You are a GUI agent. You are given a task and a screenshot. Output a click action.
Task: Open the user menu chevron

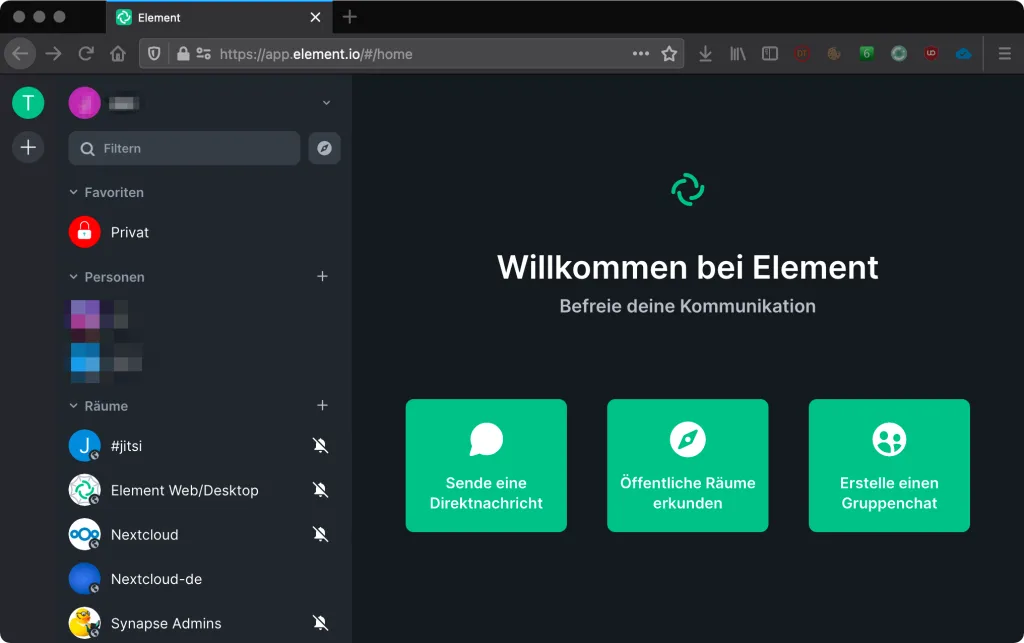point(326,103)
